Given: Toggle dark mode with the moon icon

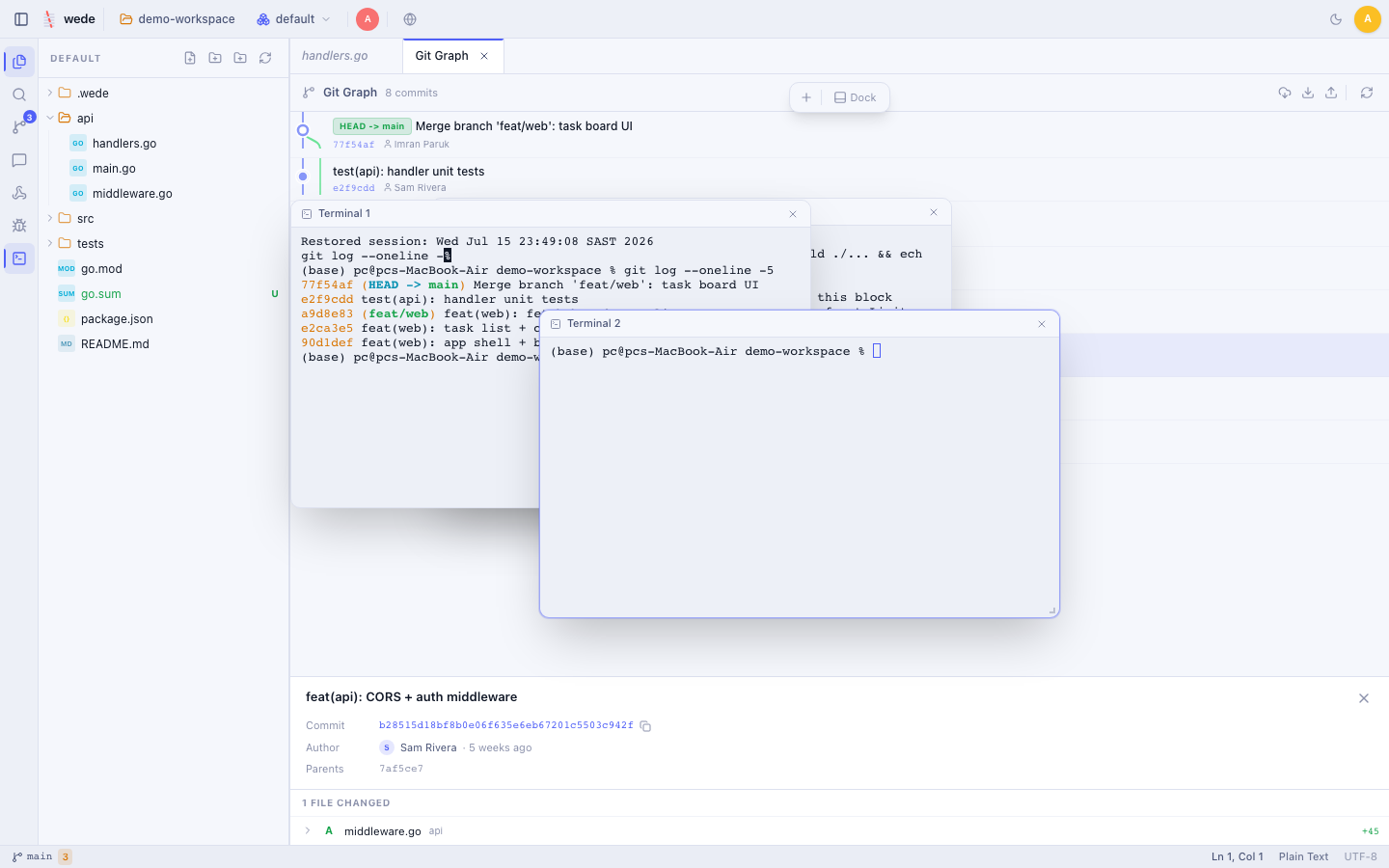Looking at the screenshot, I should [1336, 19].
